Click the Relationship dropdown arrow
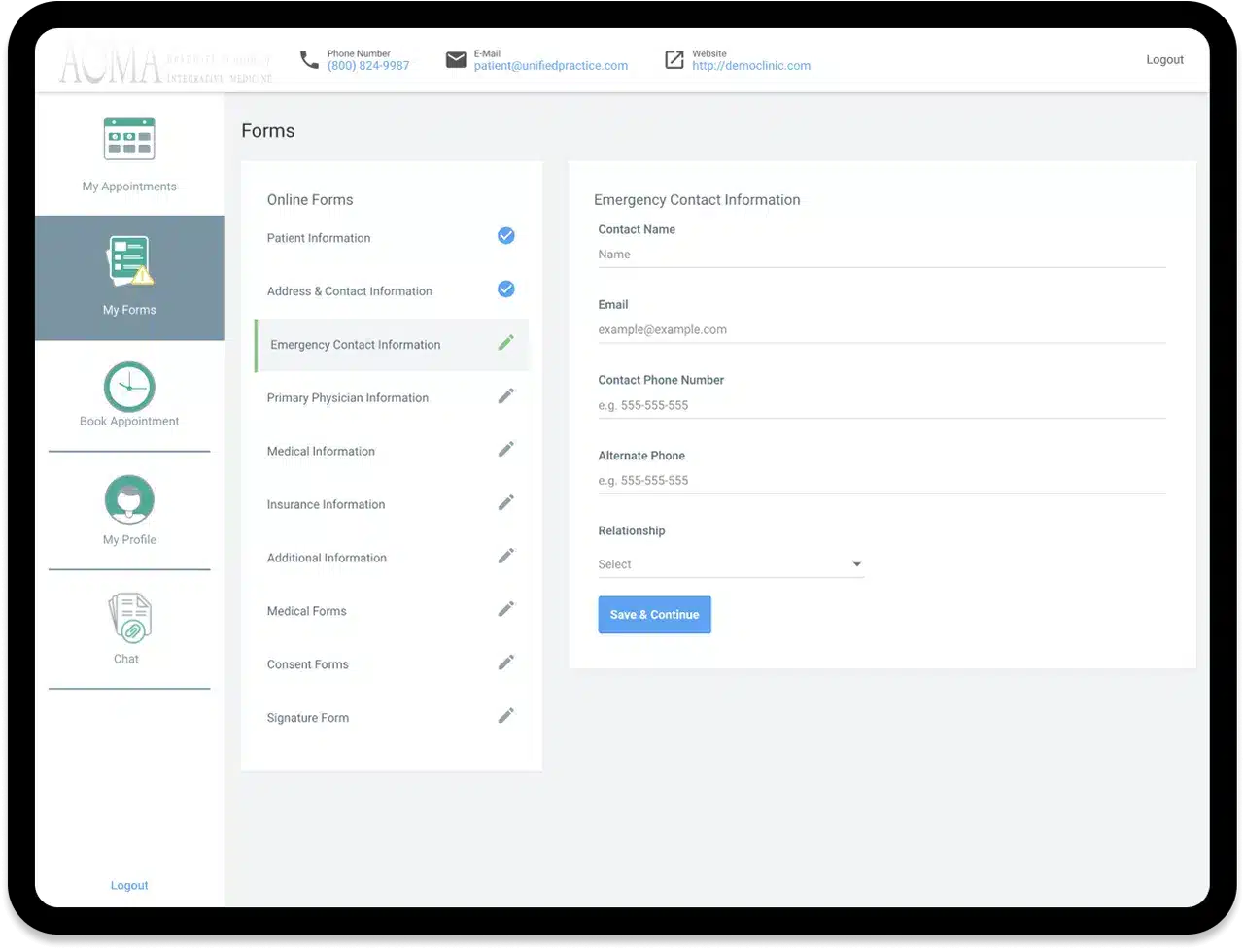Screen dimensions: 1244x952 [856, 564]
